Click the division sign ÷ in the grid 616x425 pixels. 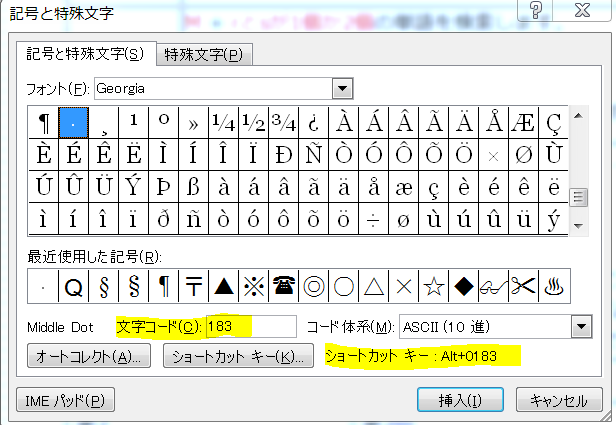(x=374, y=218)
